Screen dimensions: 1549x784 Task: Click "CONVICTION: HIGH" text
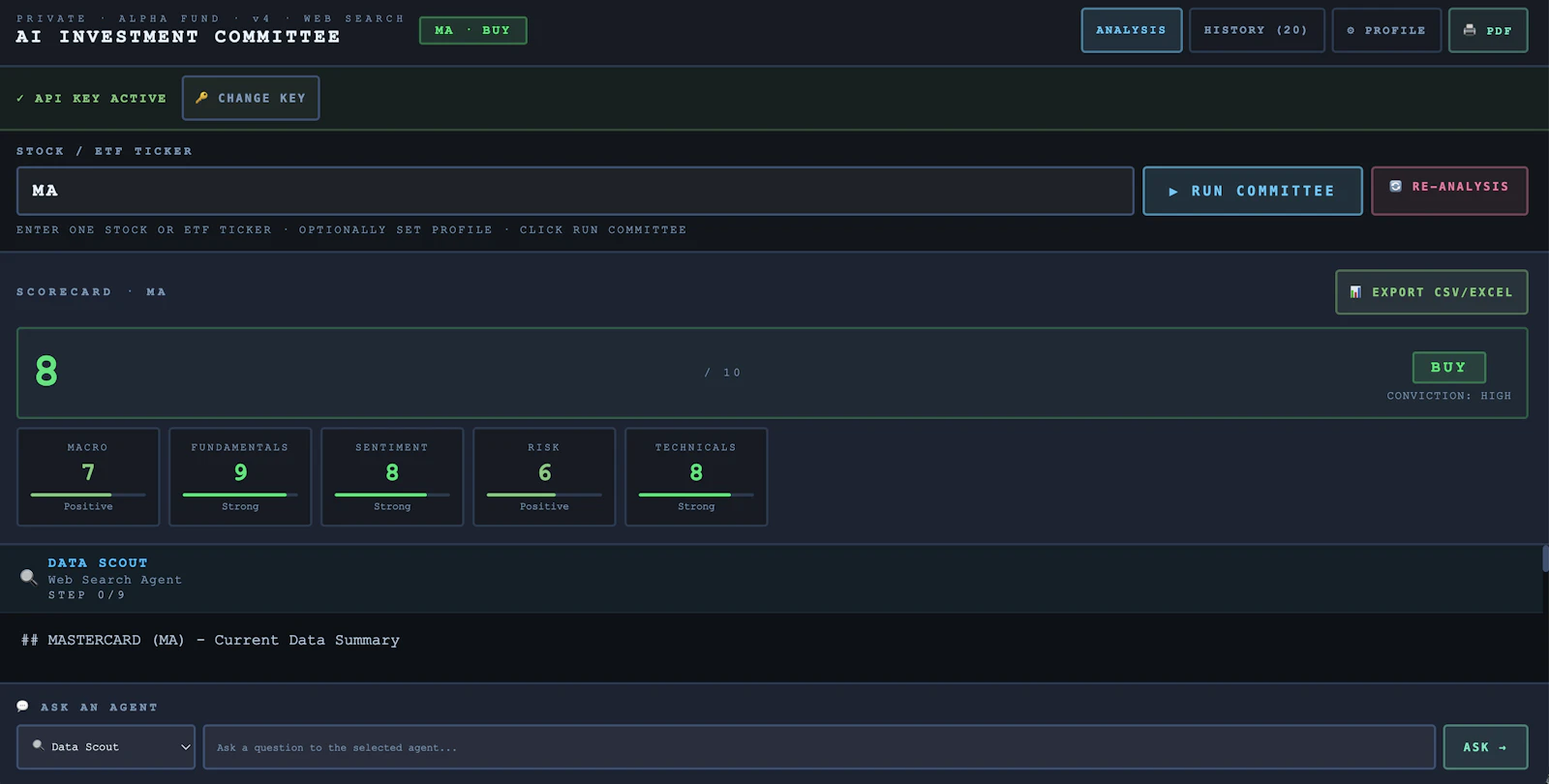1448,396
